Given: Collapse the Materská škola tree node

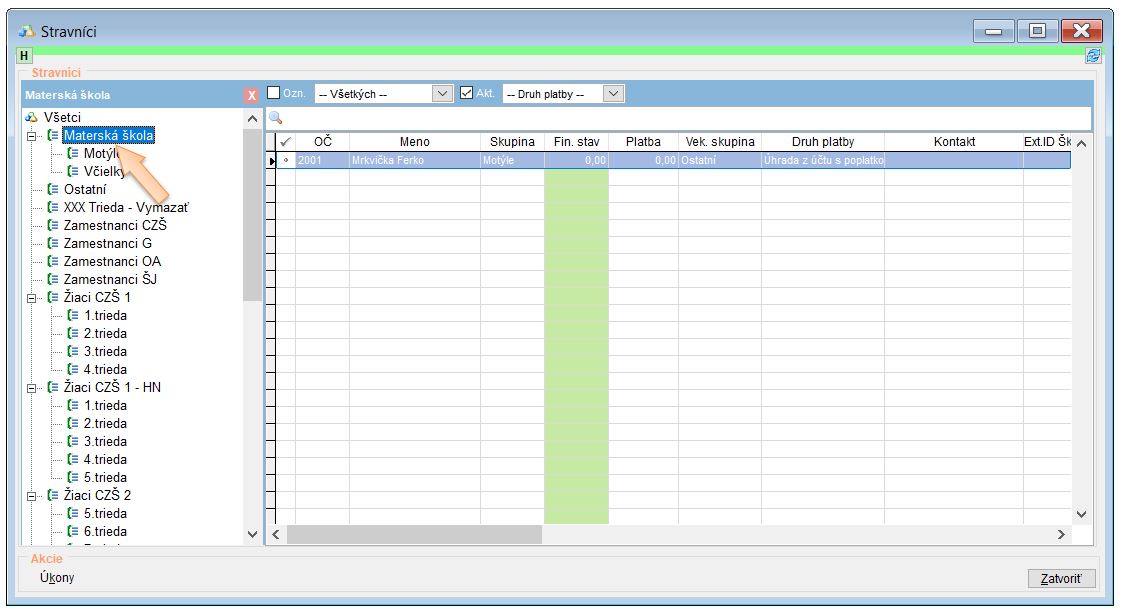Looking at the screenshot, I should point(32,136).
